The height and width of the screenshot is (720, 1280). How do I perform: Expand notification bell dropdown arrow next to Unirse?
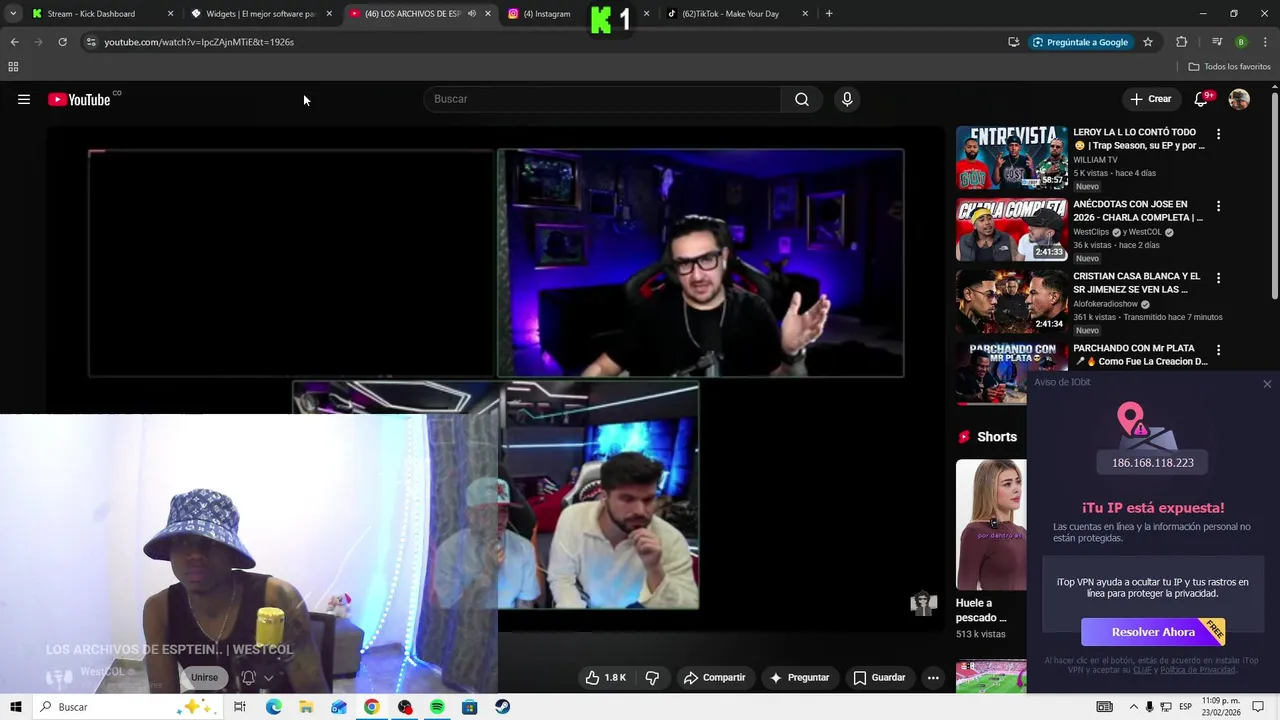point(268,677)
